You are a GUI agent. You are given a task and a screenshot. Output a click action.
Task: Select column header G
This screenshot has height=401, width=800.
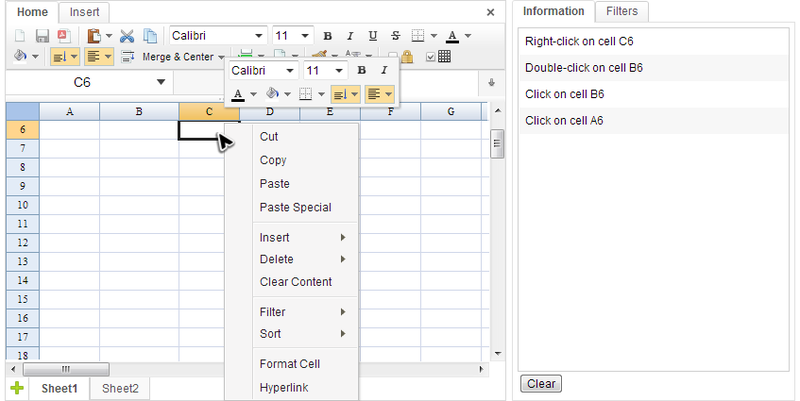coord(451,111)
